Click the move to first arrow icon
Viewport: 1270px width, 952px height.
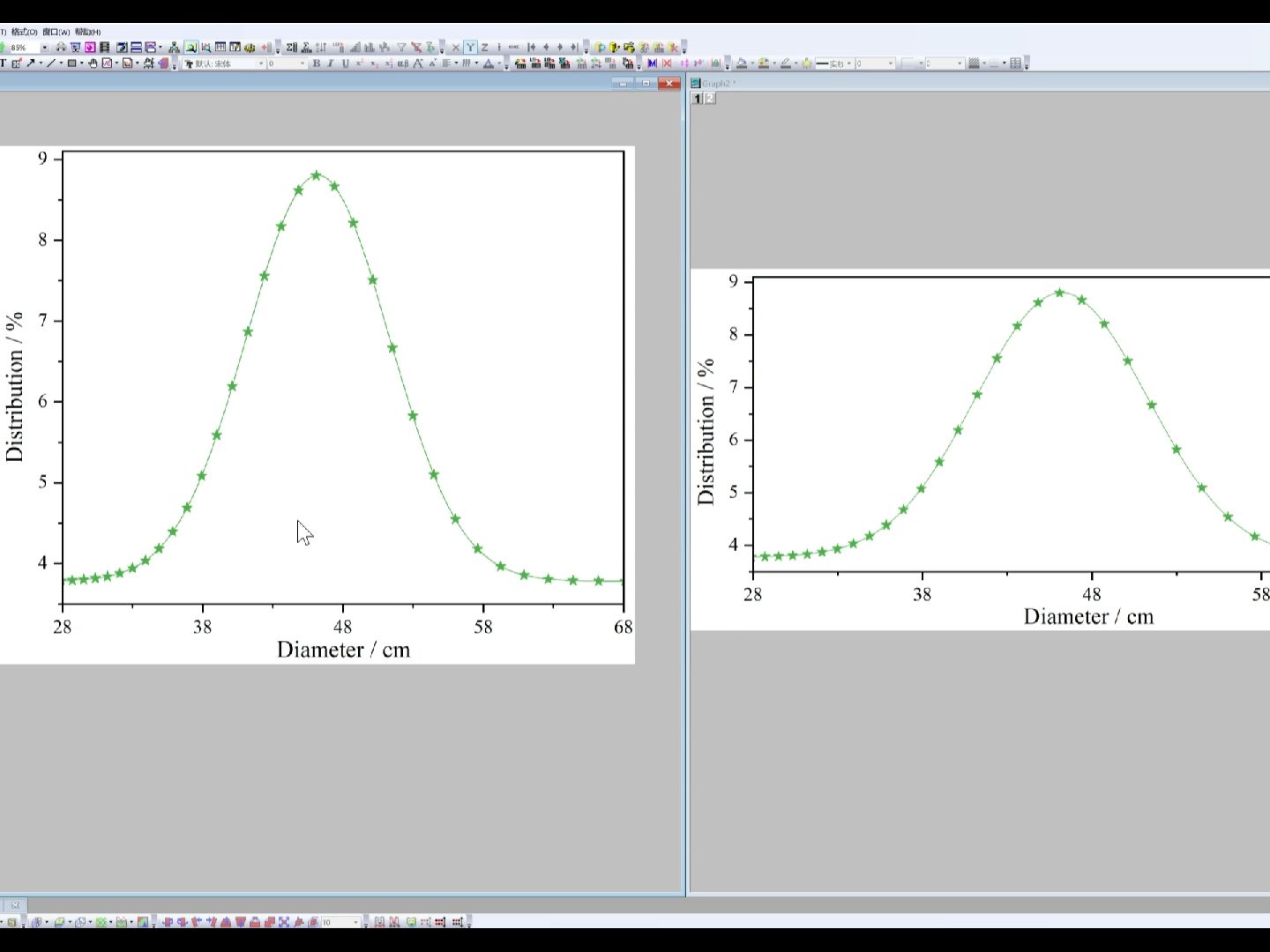(x=531, y=47)
